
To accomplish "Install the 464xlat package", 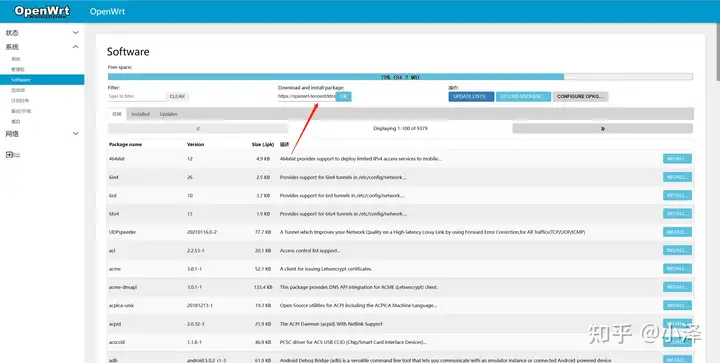I will [677, 159].
